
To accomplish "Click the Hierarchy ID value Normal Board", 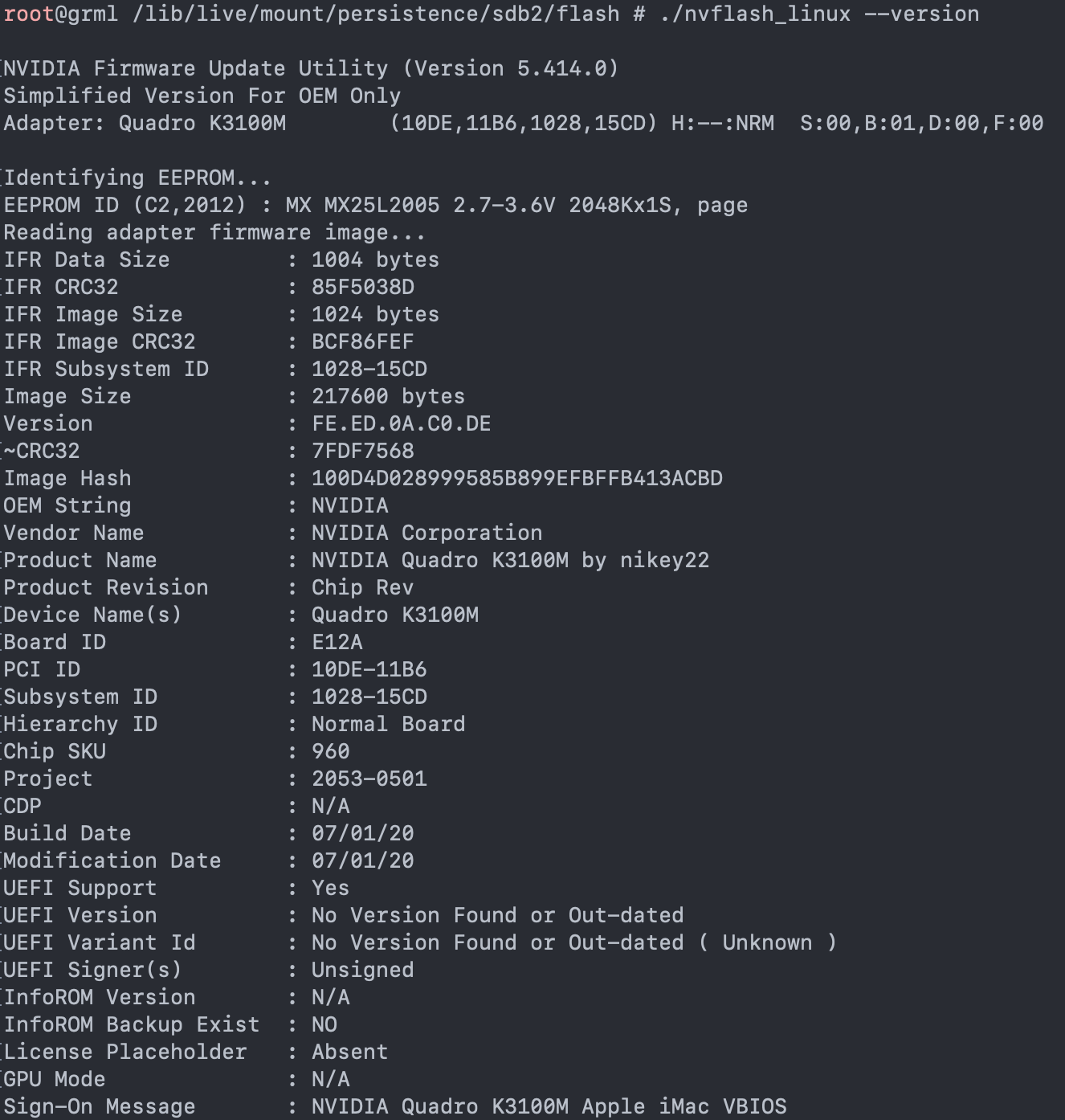I will tap(388, 724).
